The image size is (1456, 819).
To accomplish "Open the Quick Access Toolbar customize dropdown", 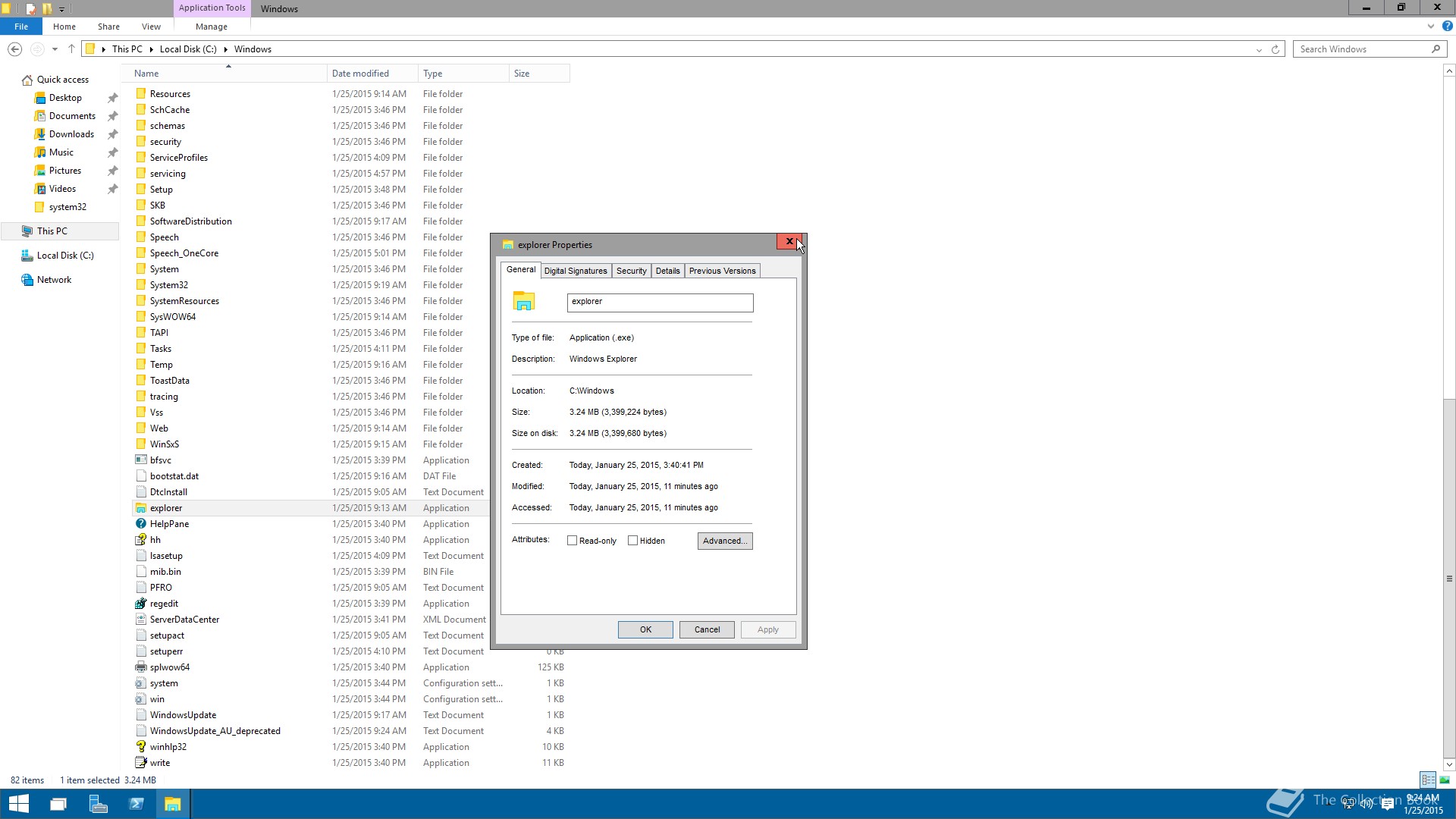I will (x=61, y=9).
